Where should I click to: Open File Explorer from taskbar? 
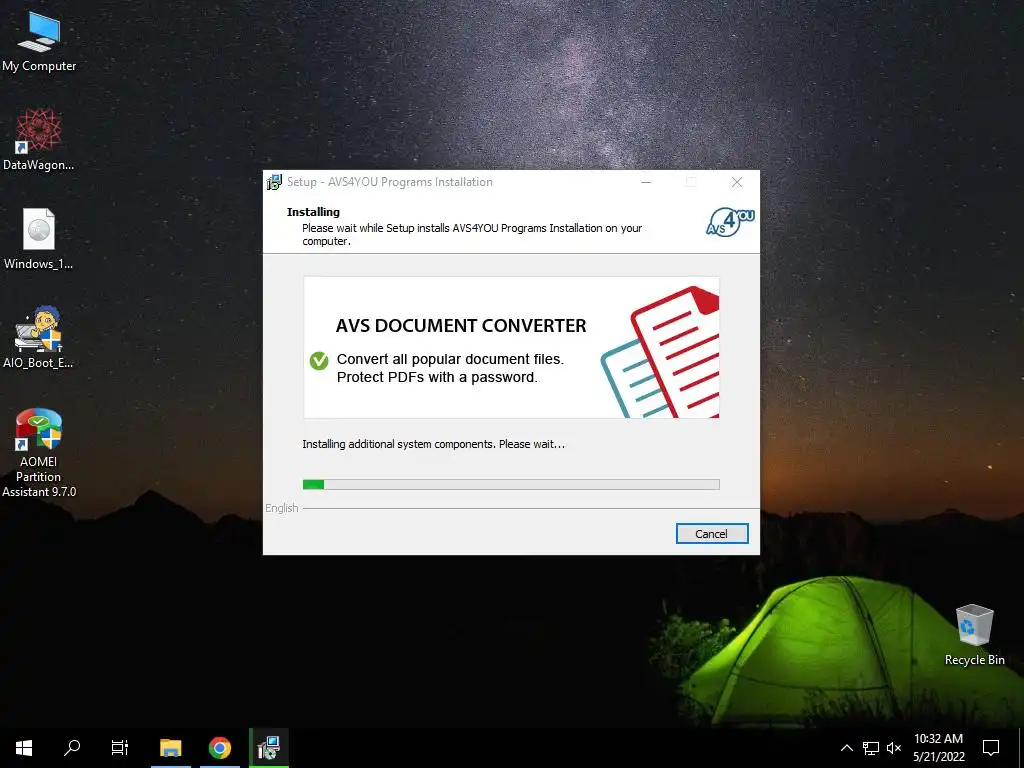pos(170,748)
